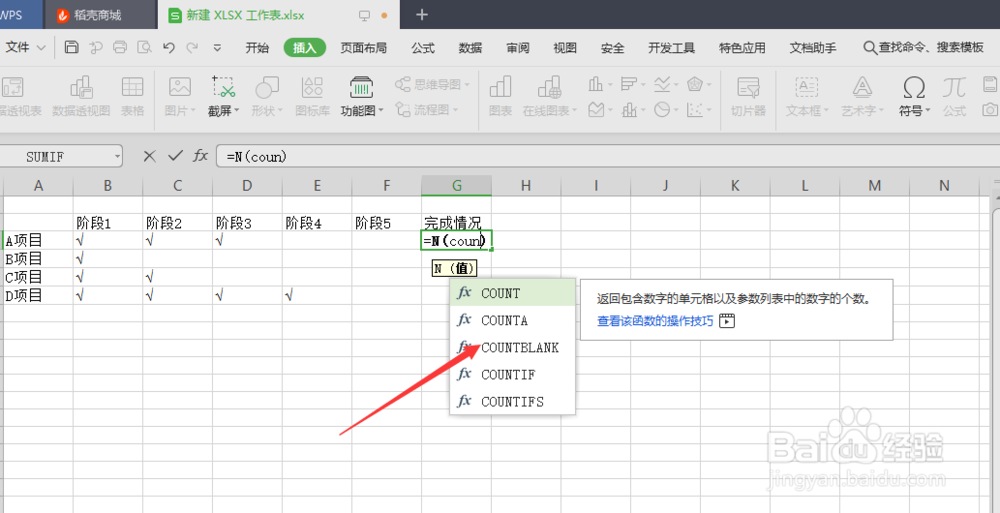The height and width of the screenshot is (513, 1000).
Task: Click the D项目 cell
Action: (38, 295)
